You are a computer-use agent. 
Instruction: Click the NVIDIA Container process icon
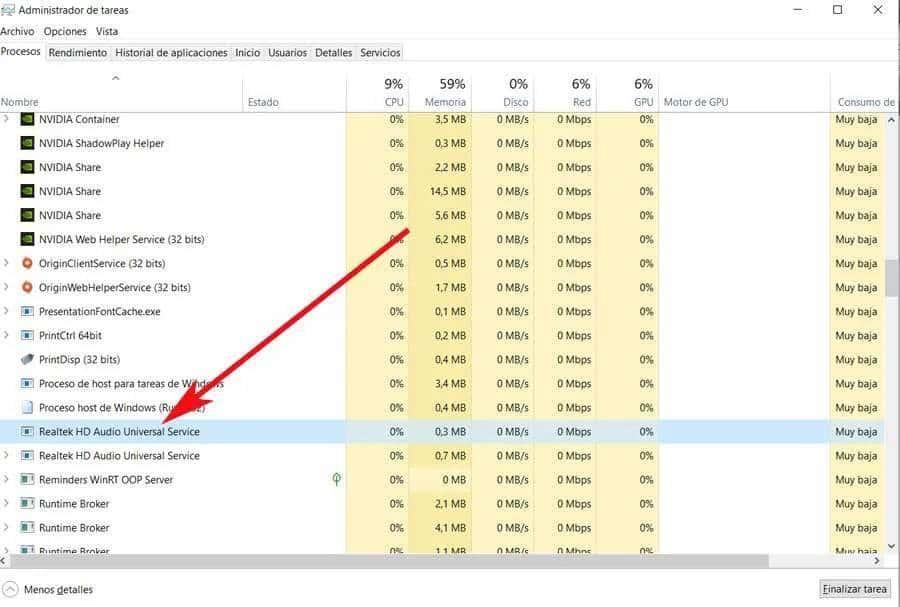(25, 119)
